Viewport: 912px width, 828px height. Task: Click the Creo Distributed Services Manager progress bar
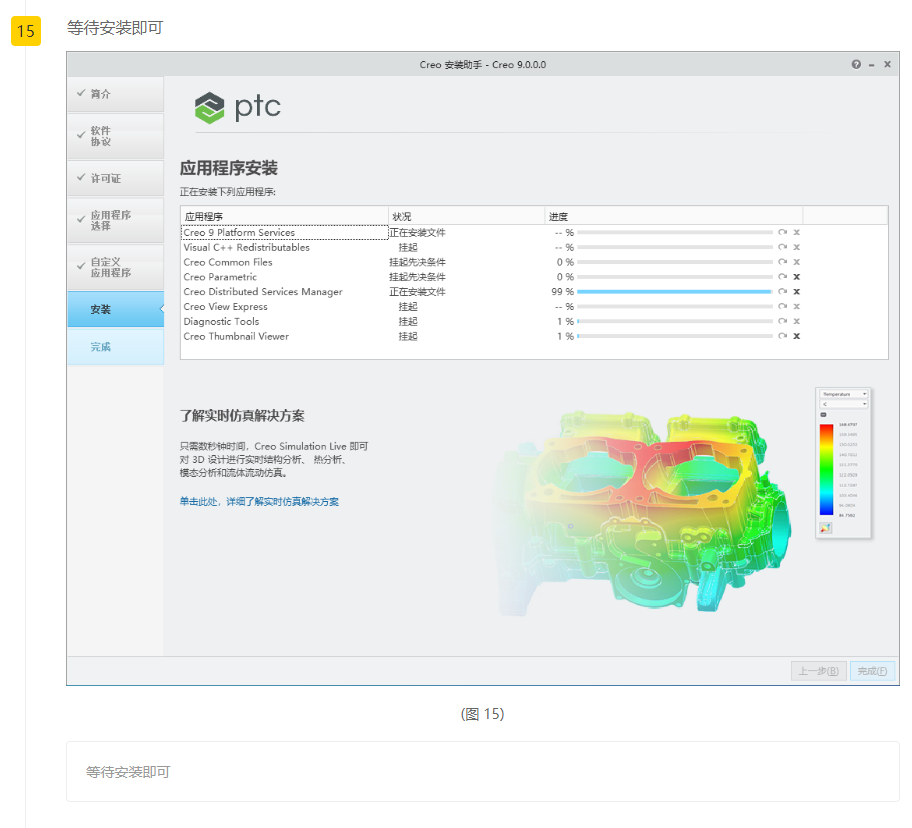tap(675, 292)
